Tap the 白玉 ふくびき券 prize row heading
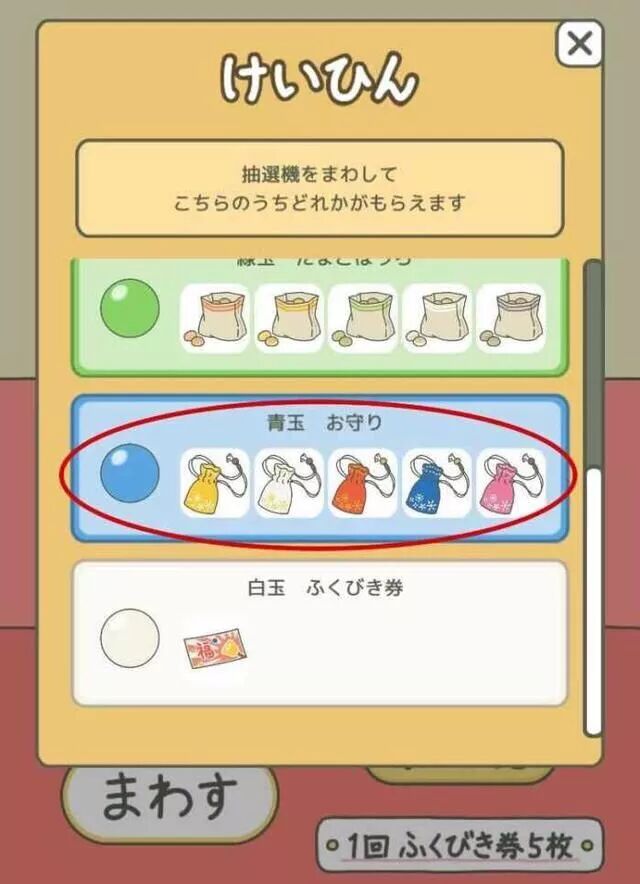640x884 pixels. tap(325, 587)
